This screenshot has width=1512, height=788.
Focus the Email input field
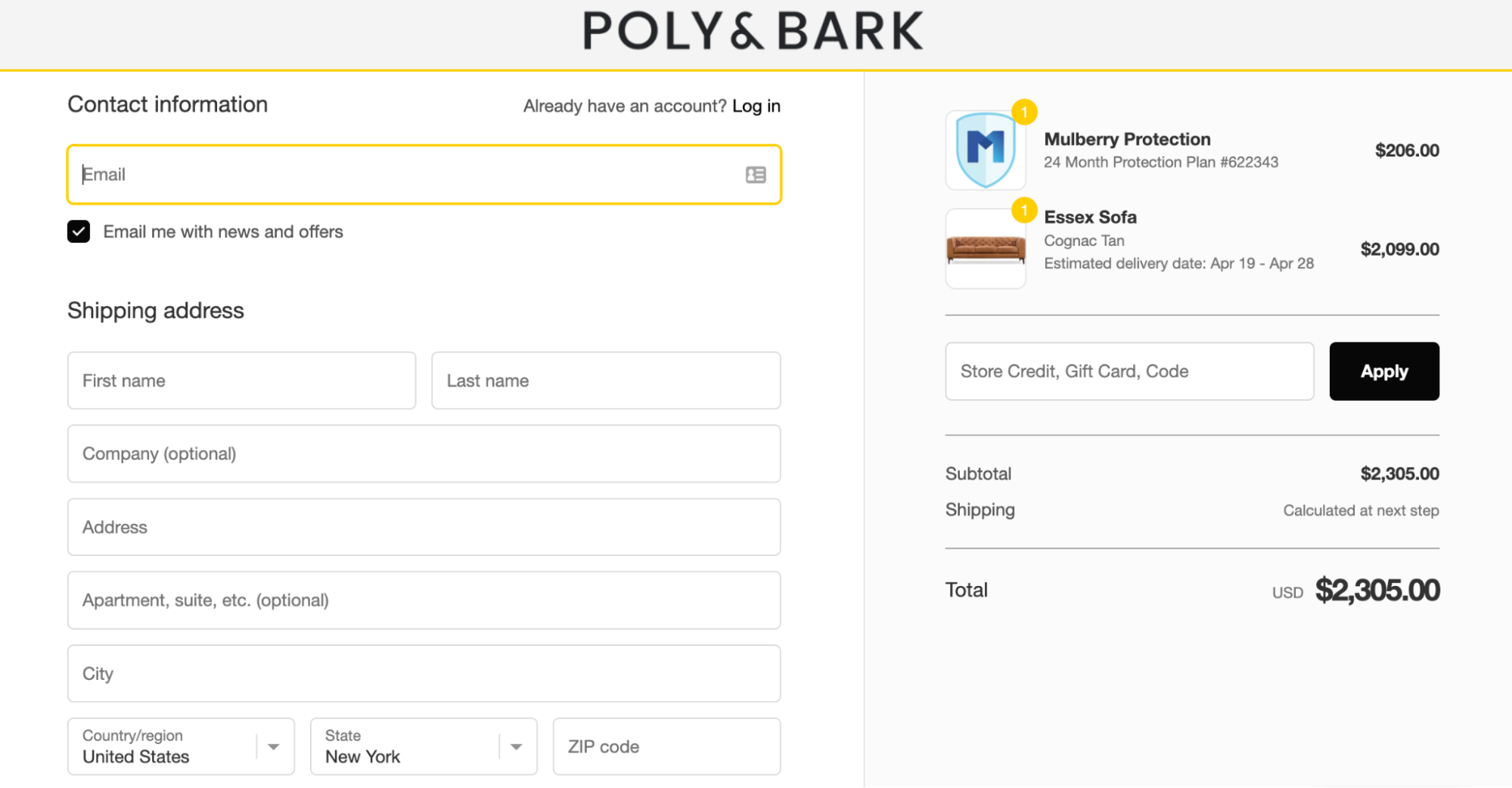point(408,175)
